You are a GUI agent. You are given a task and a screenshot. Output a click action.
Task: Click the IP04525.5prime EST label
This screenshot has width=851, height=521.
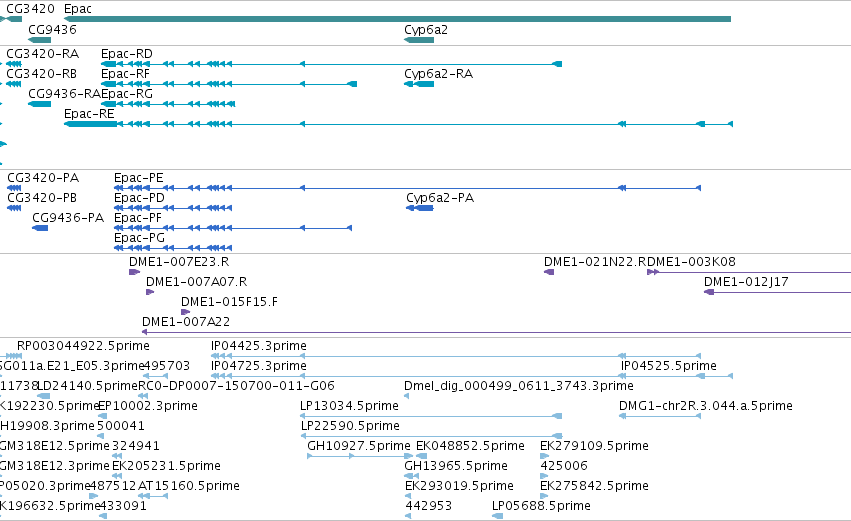tap(669, 366)
